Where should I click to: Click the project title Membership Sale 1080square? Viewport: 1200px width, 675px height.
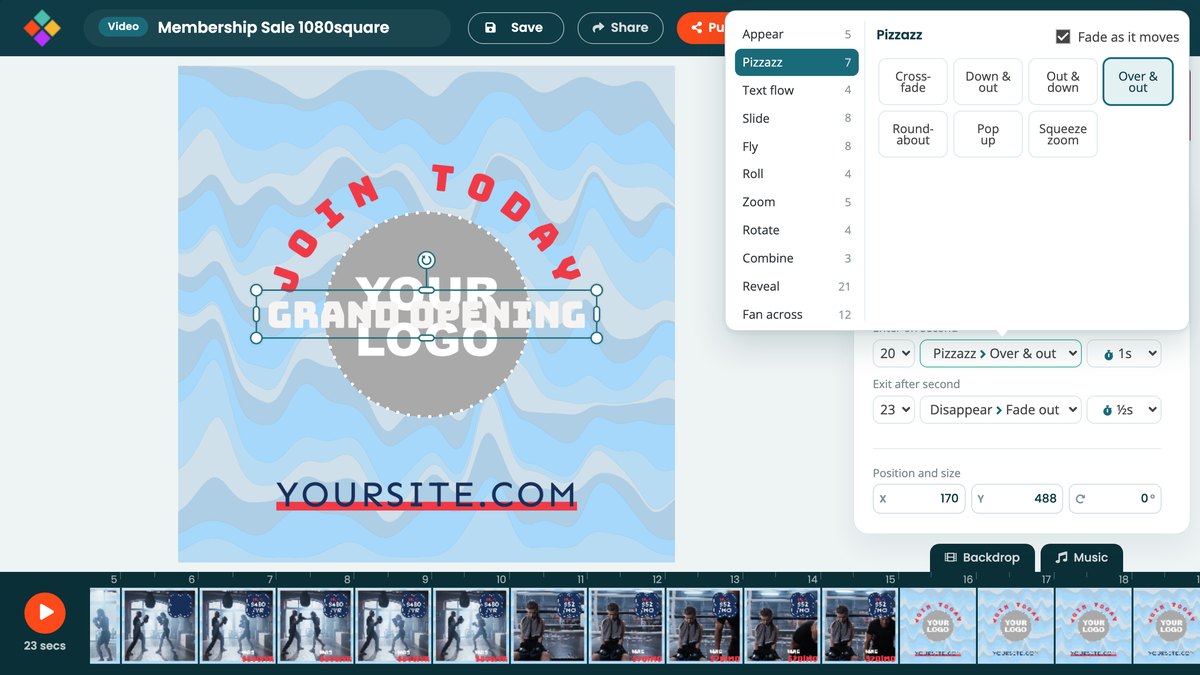[273, 27]
